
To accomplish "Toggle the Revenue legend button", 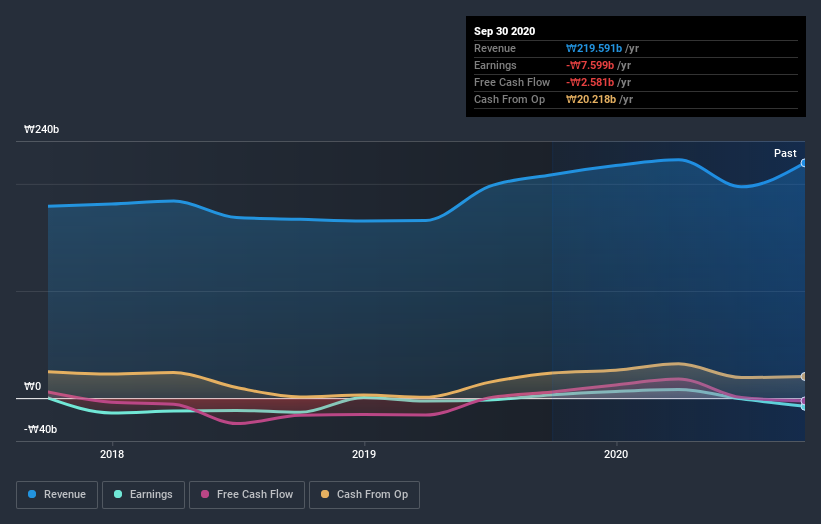I will point(57,495).
